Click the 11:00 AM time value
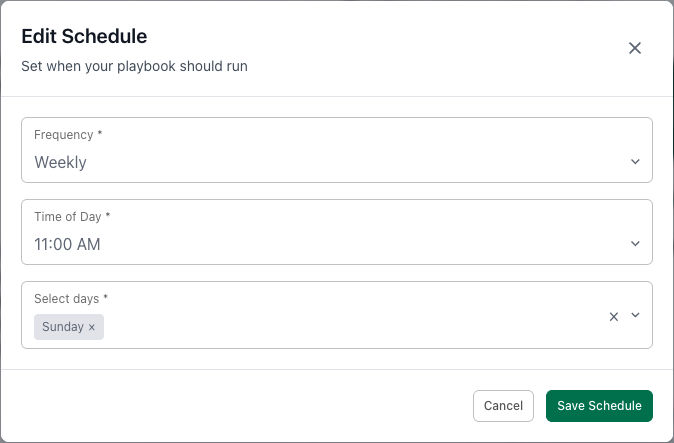Screen dimensions: 674x443 (x=67, y=244)
